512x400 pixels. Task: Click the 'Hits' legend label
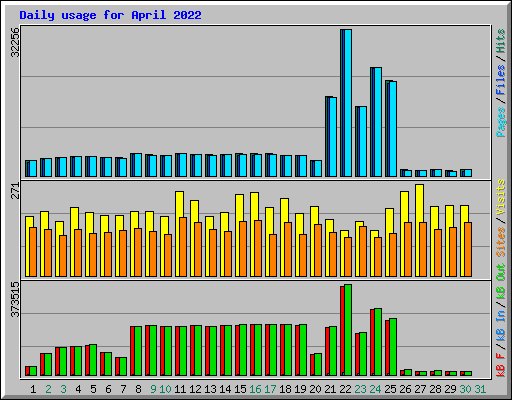(500, 41)
